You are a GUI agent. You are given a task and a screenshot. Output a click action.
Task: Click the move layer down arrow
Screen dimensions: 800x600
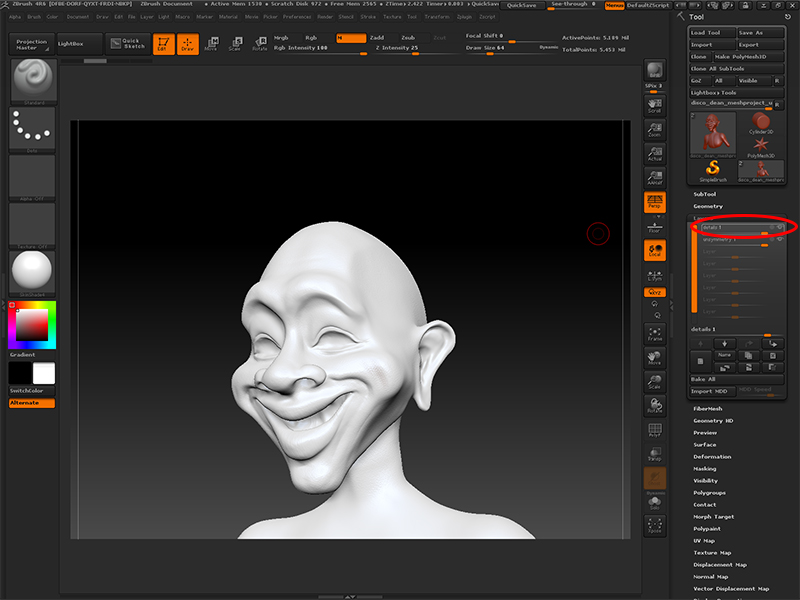(x=724, y=343)
